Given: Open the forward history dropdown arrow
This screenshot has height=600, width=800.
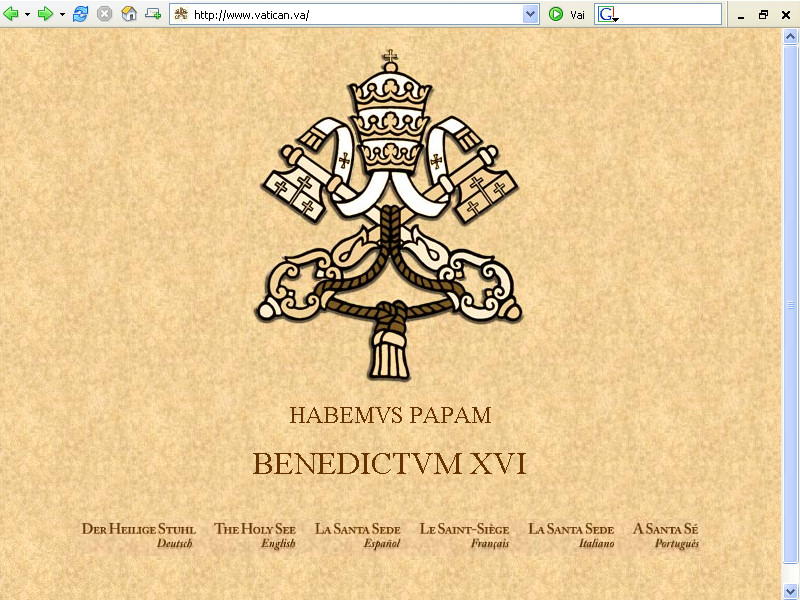Looking at the screenshot, I should [62, 14].
